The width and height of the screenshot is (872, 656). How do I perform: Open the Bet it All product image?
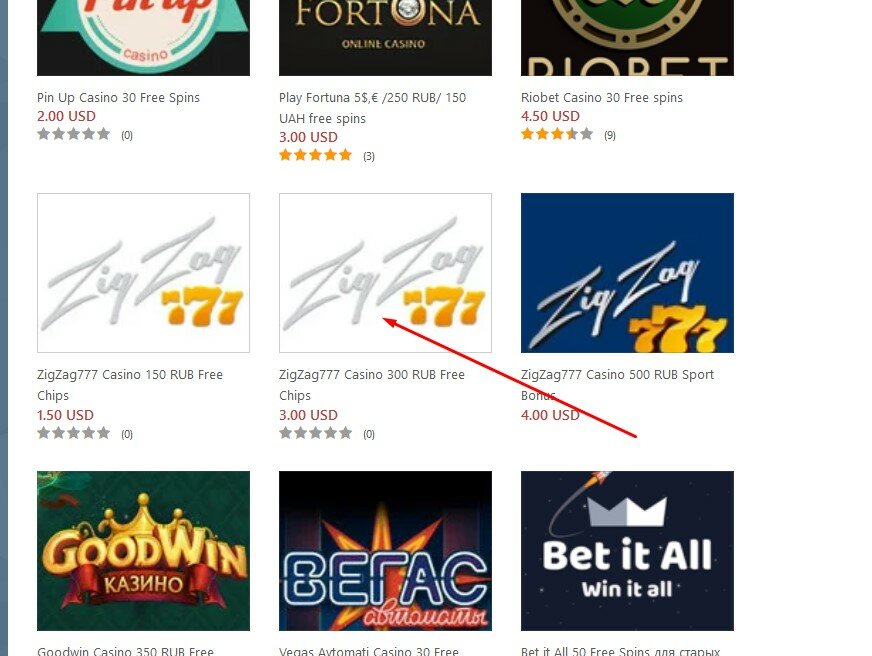tap(627, 551)
